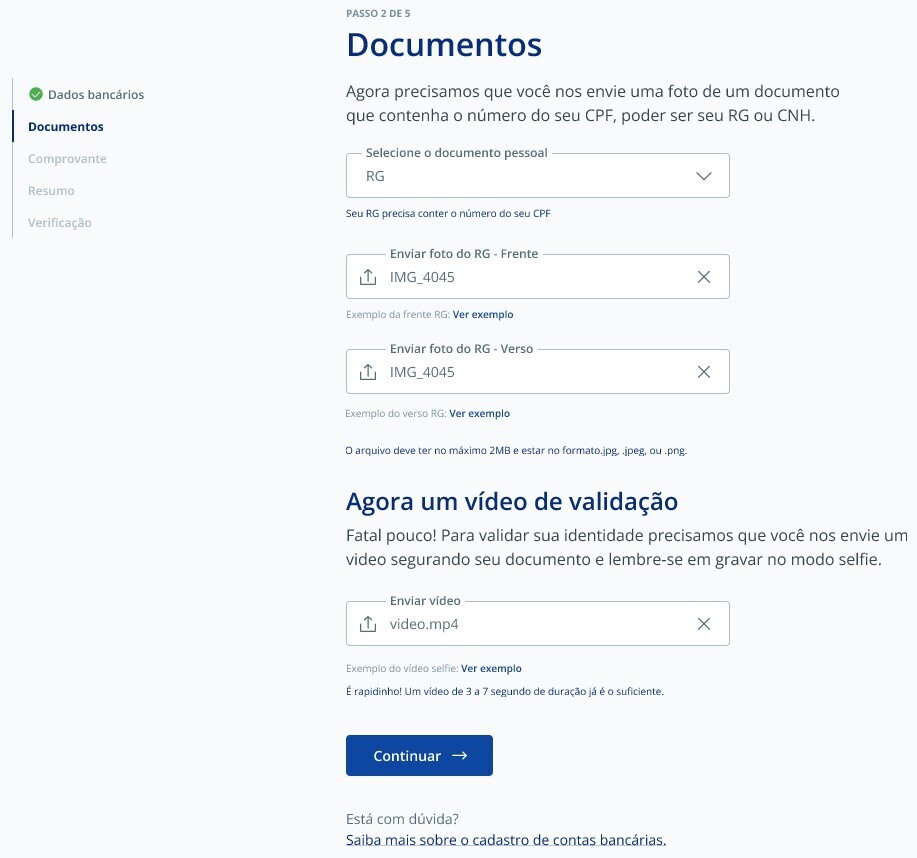The height and width of the screenshot is (858, 917).
Task: Open Verificação step in sidebar
Action: [60, 223]
